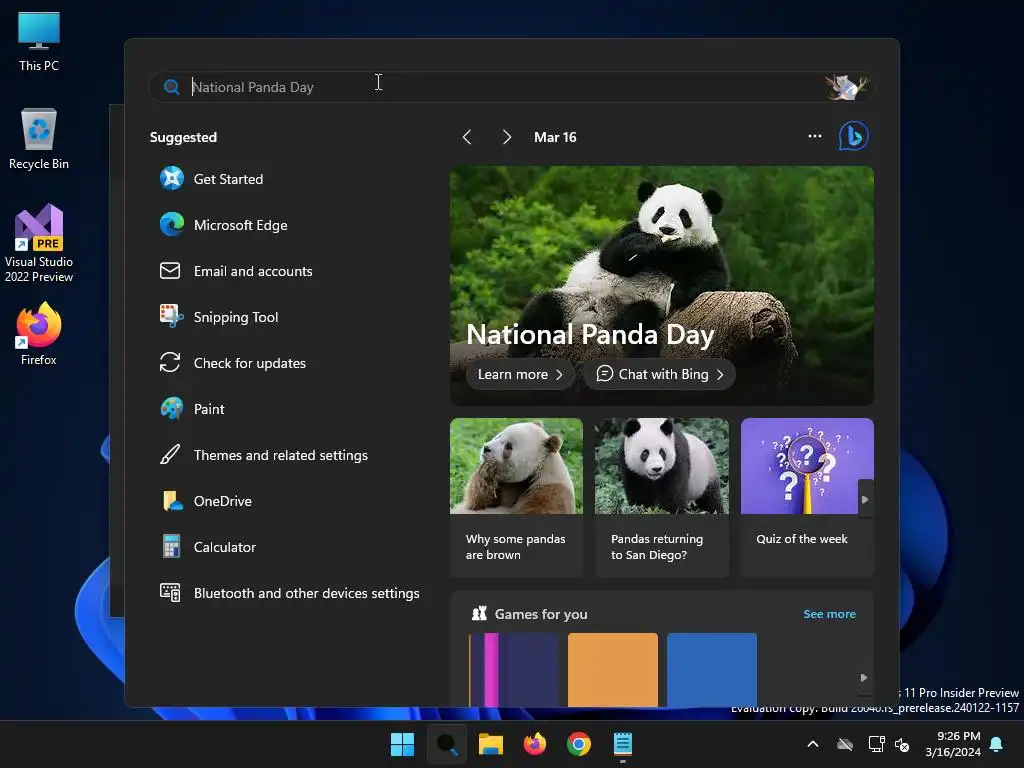Launch Microsoft Edge from suggested list
Image resolution: width=1024 pixels, height=768 pixels.
(172, 225)
